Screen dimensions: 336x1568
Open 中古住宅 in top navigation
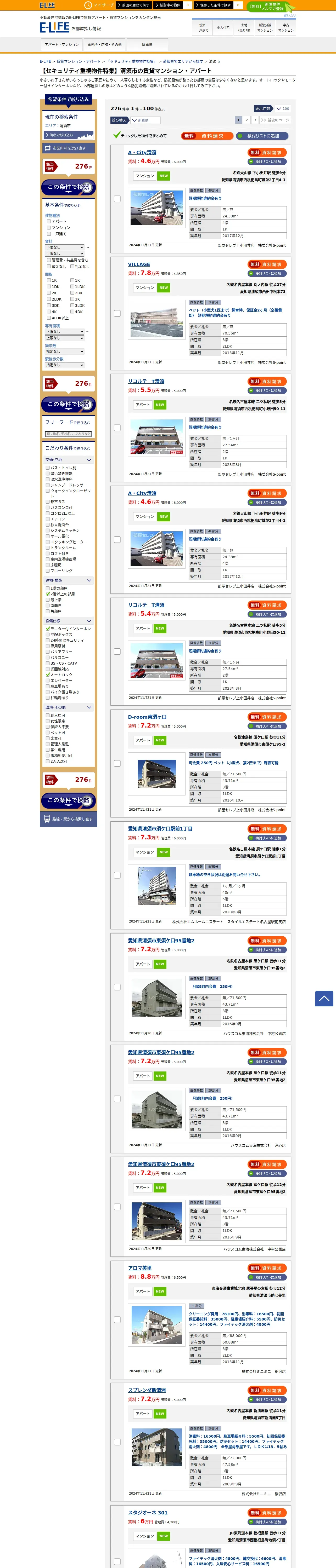point(223,27)
